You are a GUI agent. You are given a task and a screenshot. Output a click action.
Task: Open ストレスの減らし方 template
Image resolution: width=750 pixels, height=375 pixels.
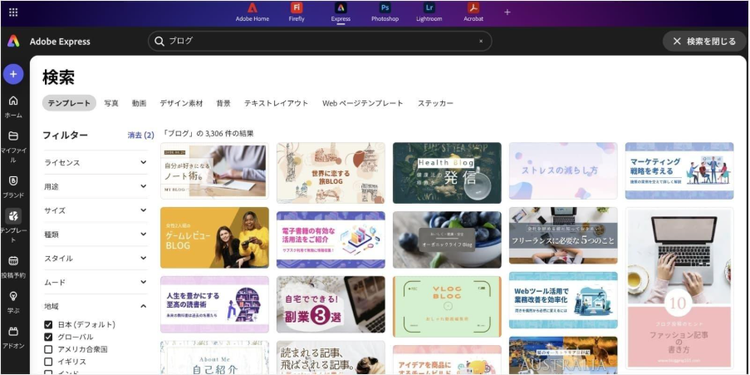563,171
